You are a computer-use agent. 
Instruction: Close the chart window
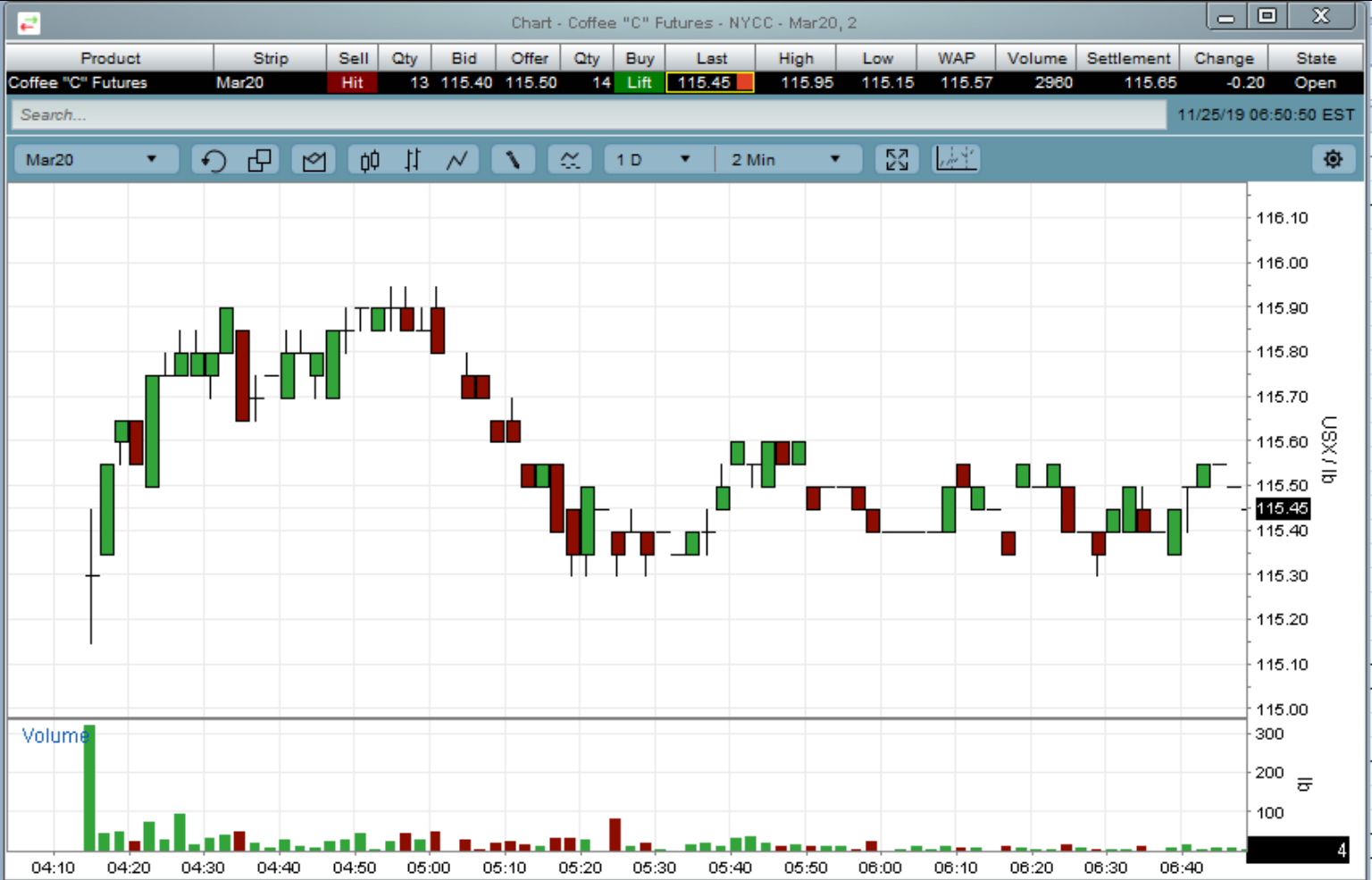(x=1322, y=16)
